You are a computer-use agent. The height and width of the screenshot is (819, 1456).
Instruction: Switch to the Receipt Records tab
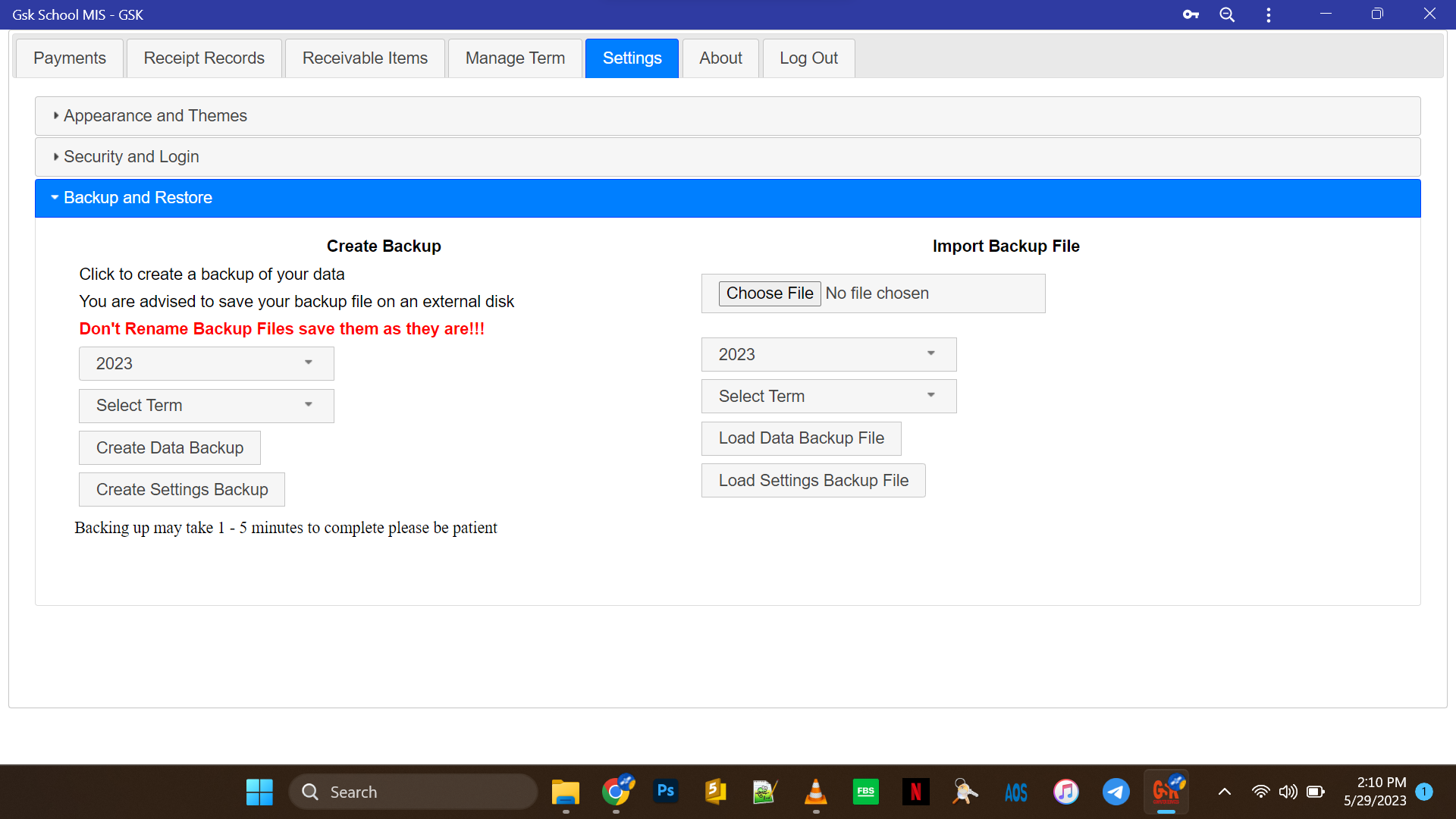tap(204, 58)
